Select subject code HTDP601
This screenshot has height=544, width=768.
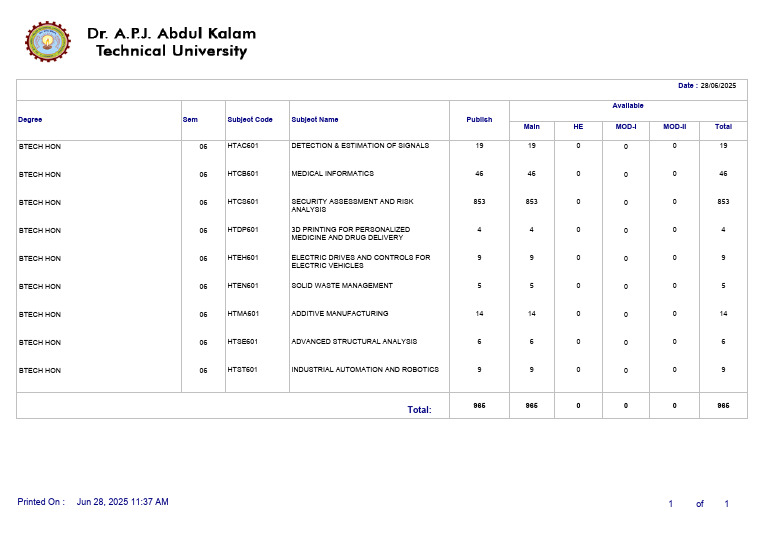click(242, 229)
